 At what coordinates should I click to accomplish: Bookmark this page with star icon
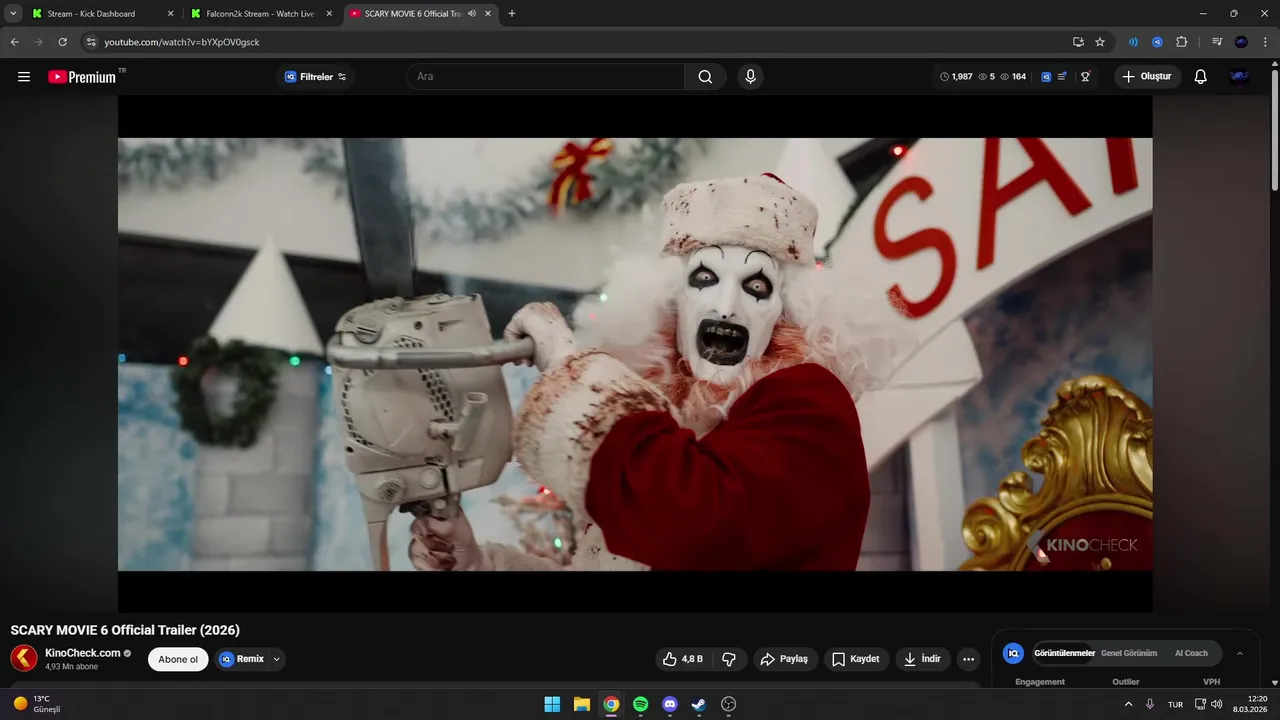tap(1100, 42)
